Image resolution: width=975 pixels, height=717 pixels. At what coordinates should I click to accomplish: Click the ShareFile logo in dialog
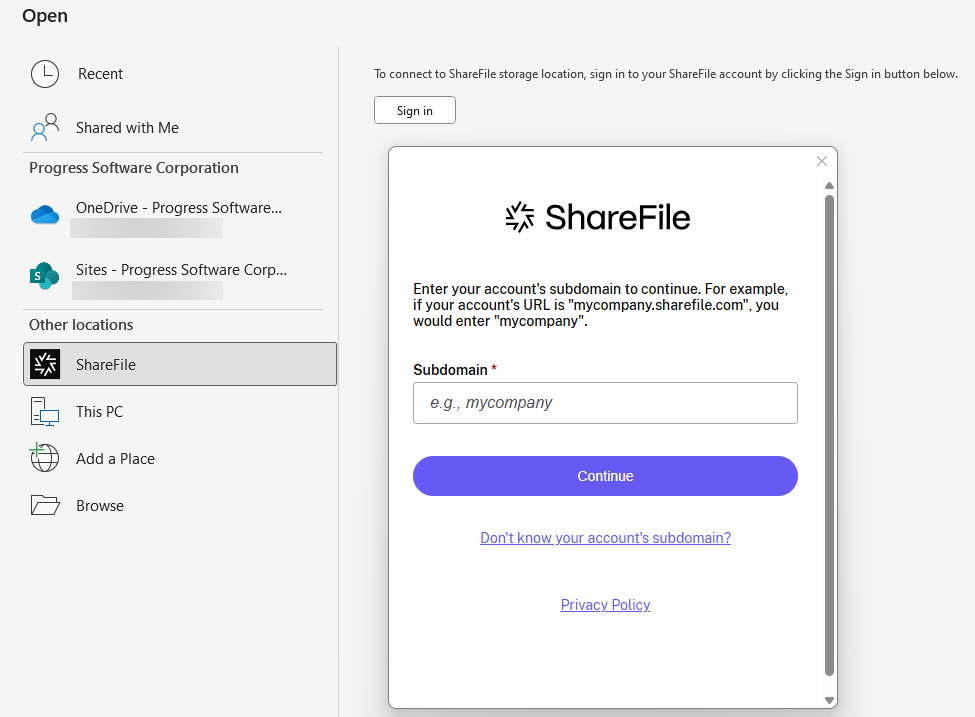(x=598, y=217)
